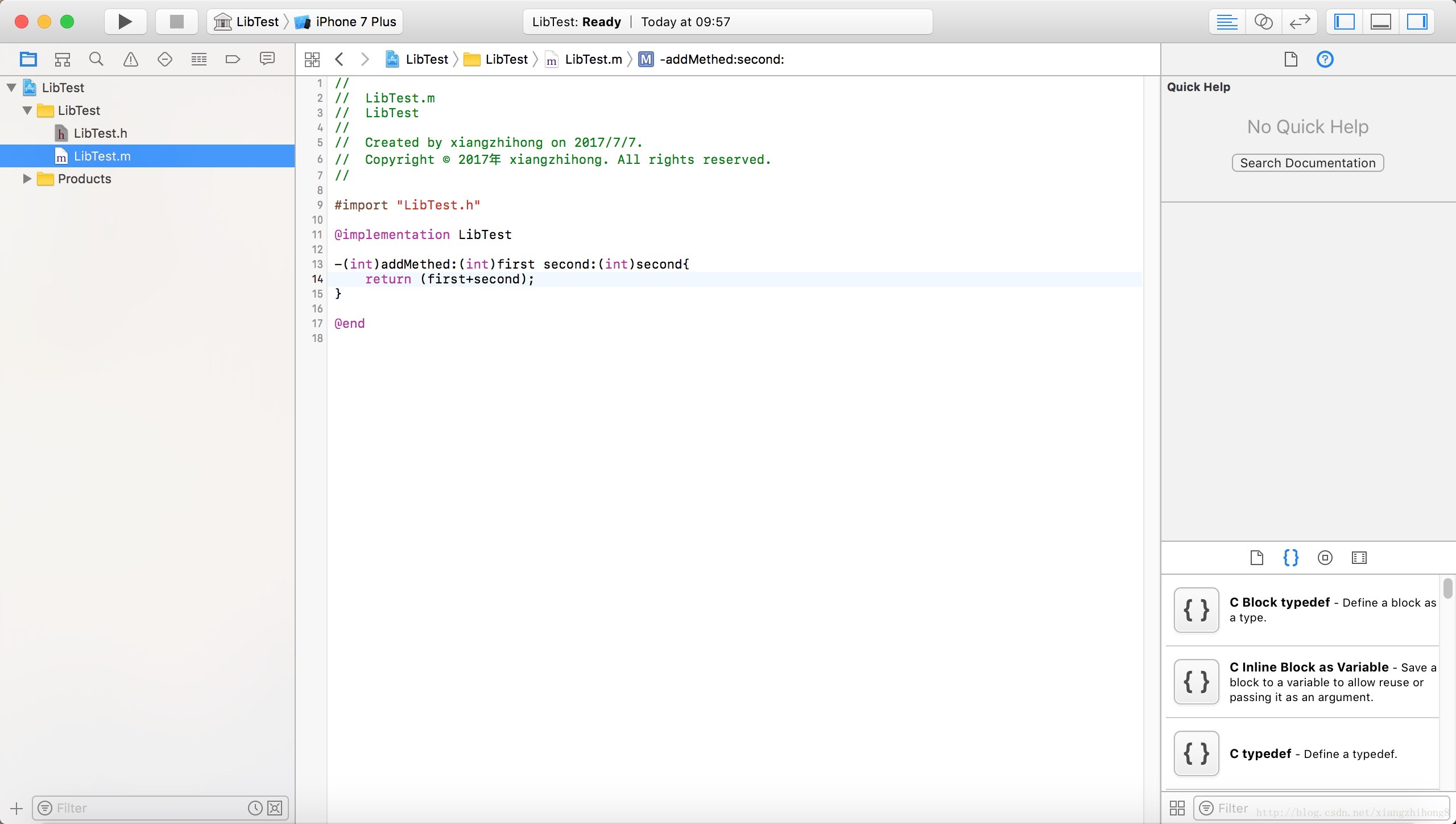
Task: Click the @end keyword
Action: tap(349, 323)
